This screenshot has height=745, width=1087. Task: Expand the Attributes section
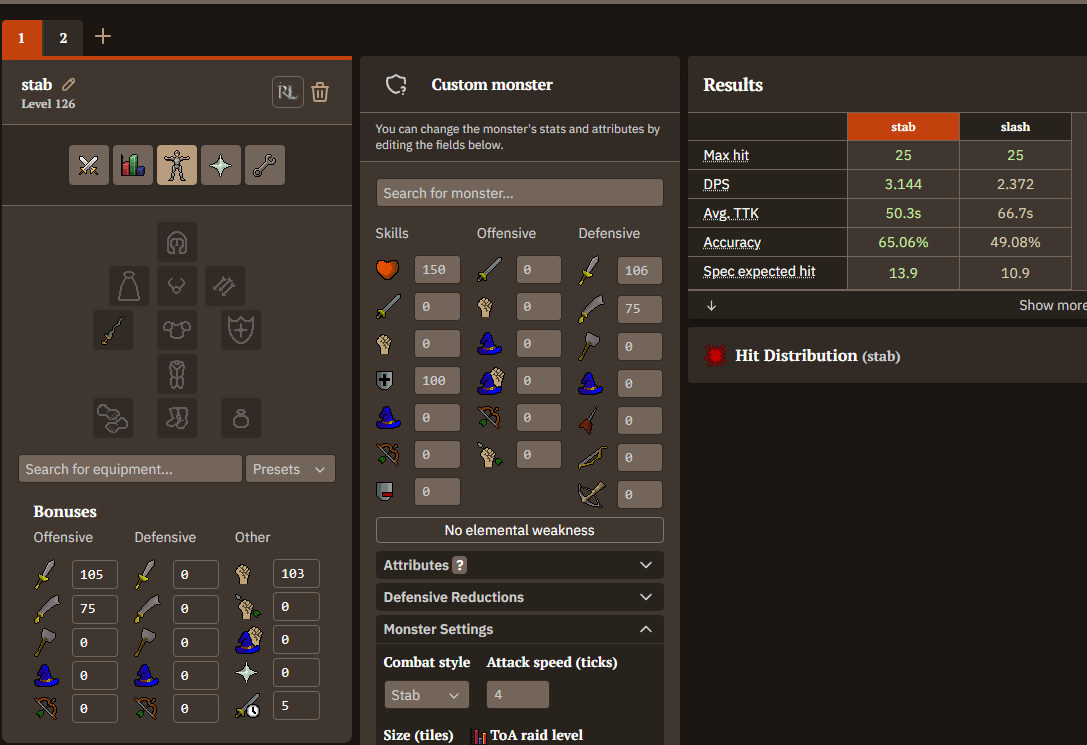pos(519,565)
